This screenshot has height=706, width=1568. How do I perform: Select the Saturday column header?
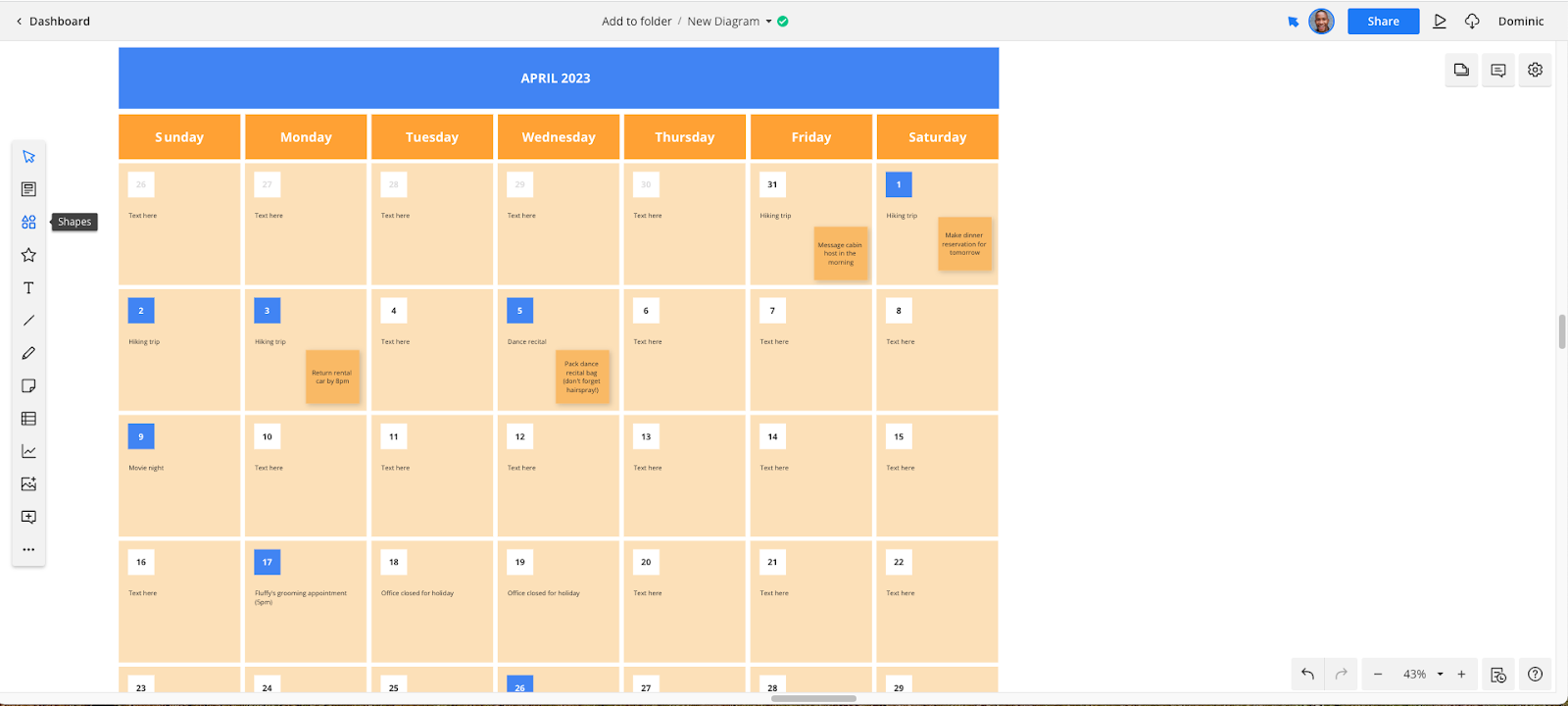937,137
